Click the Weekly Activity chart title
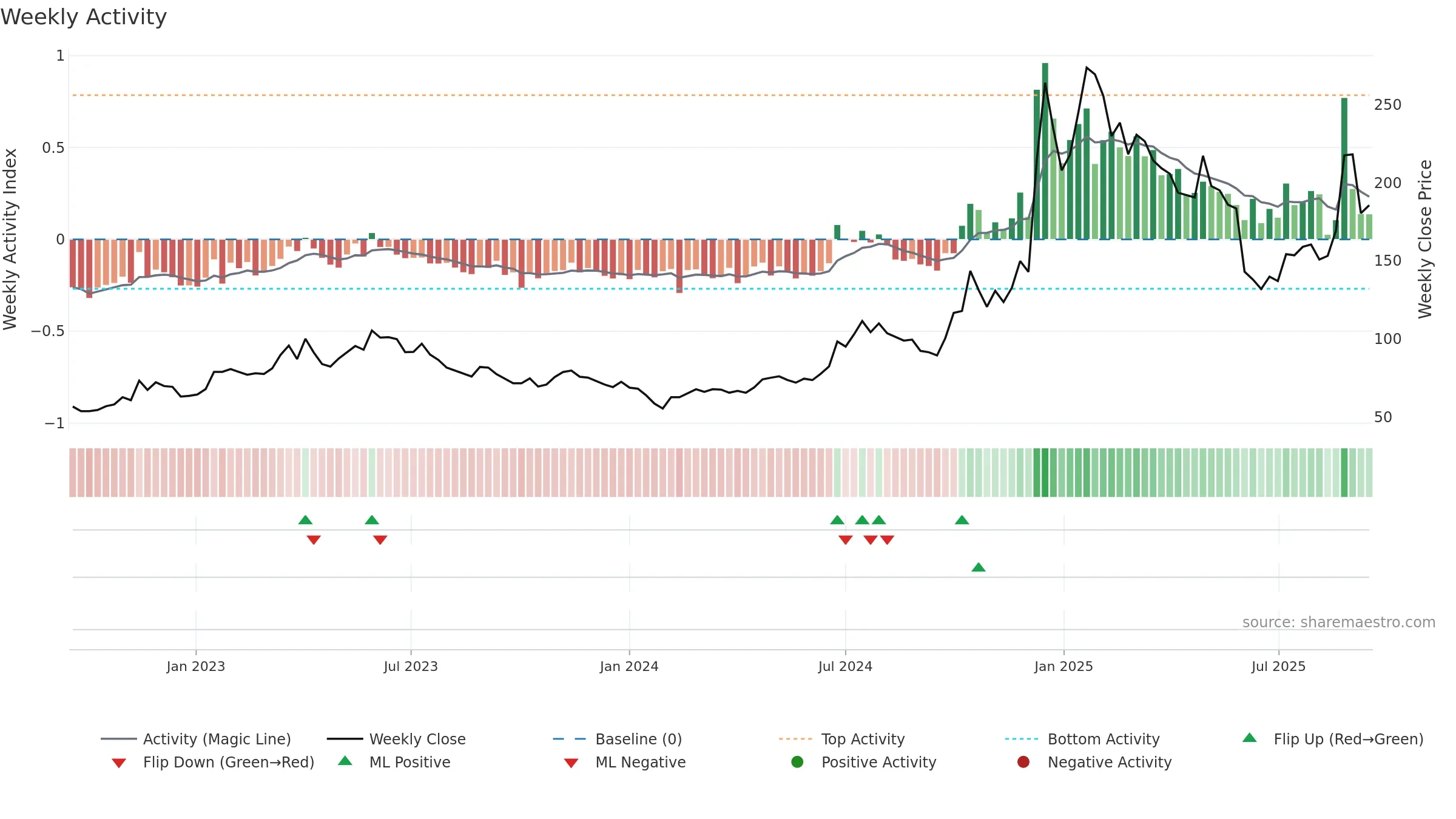Viewport: 1456px width, 819px height. pyautogui.click(x=84, y=17)
